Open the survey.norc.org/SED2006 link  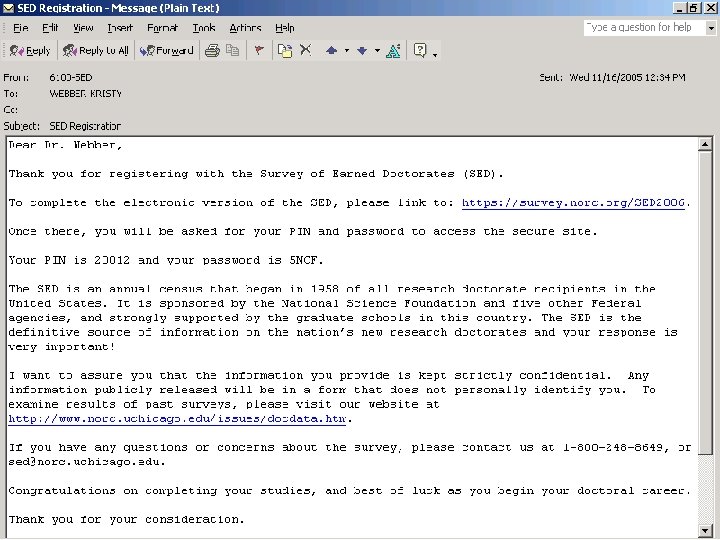pos(573,202)
